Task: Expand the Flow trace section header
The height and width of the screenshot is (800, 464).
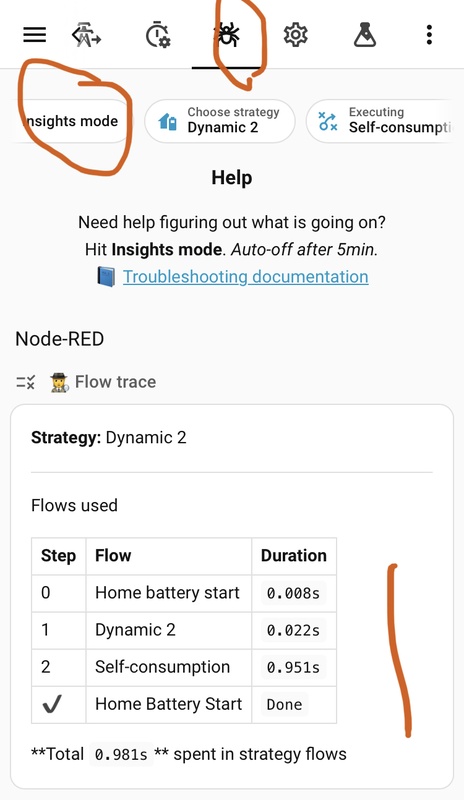Action: tap(86, 382)
